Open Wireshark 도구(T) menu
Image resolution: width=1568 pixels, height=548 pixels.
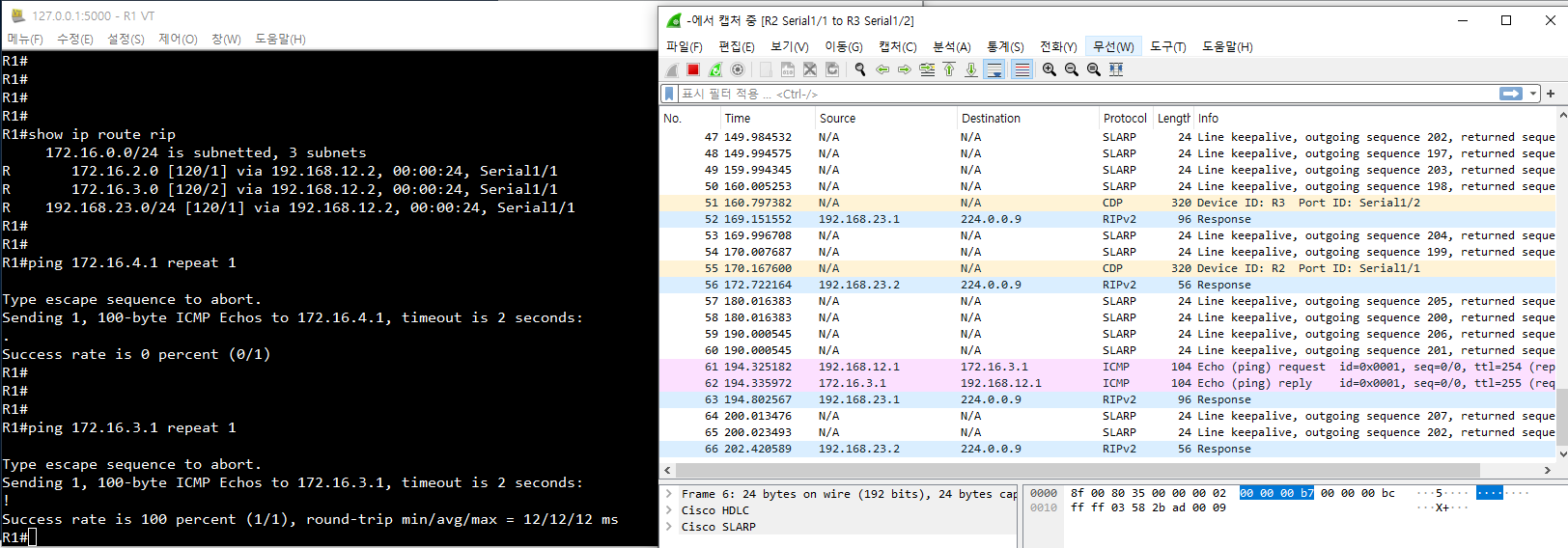click(x=1168, y=46)
